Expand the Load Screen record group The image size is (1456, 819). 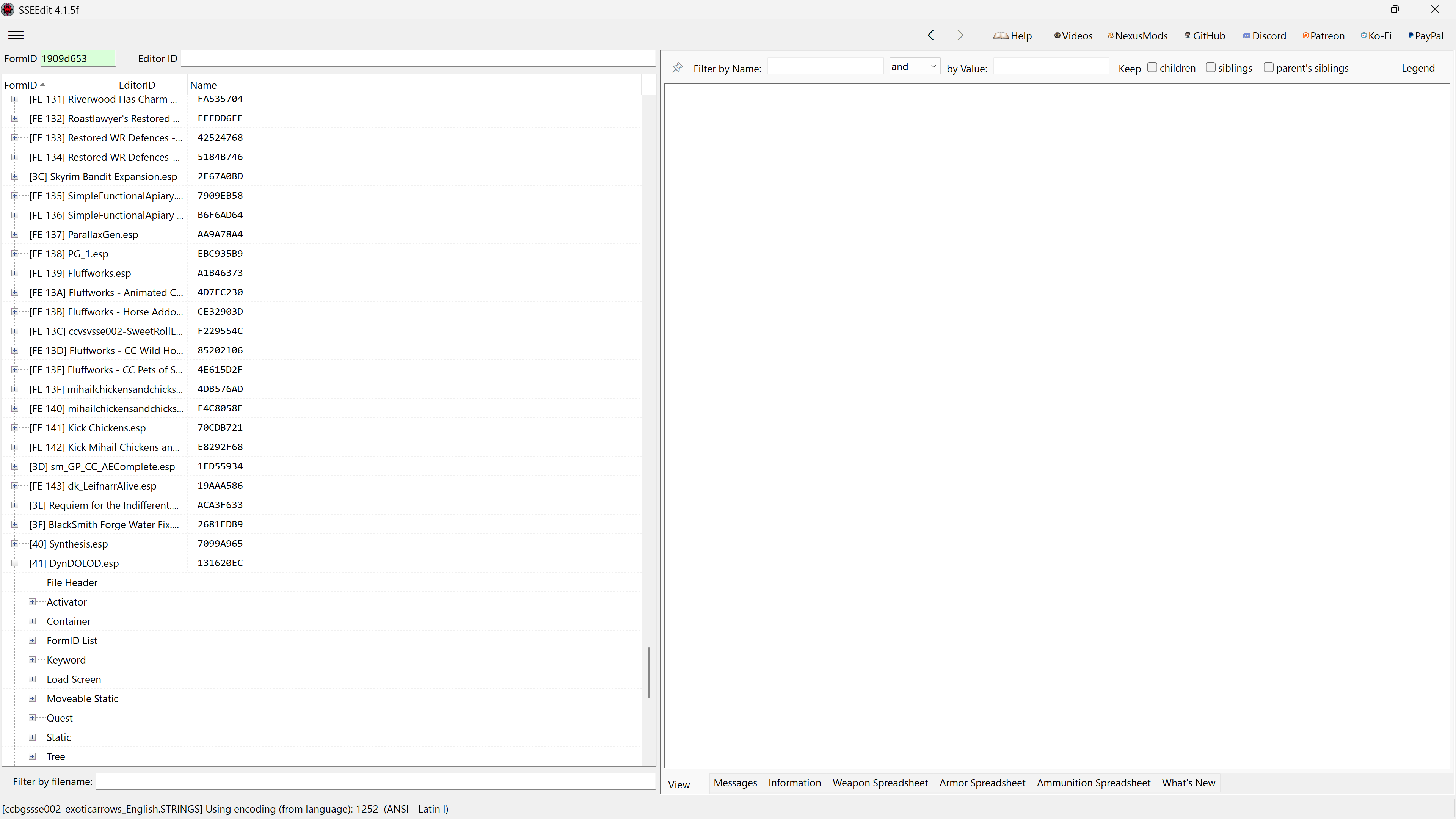(x=32, y=679)
